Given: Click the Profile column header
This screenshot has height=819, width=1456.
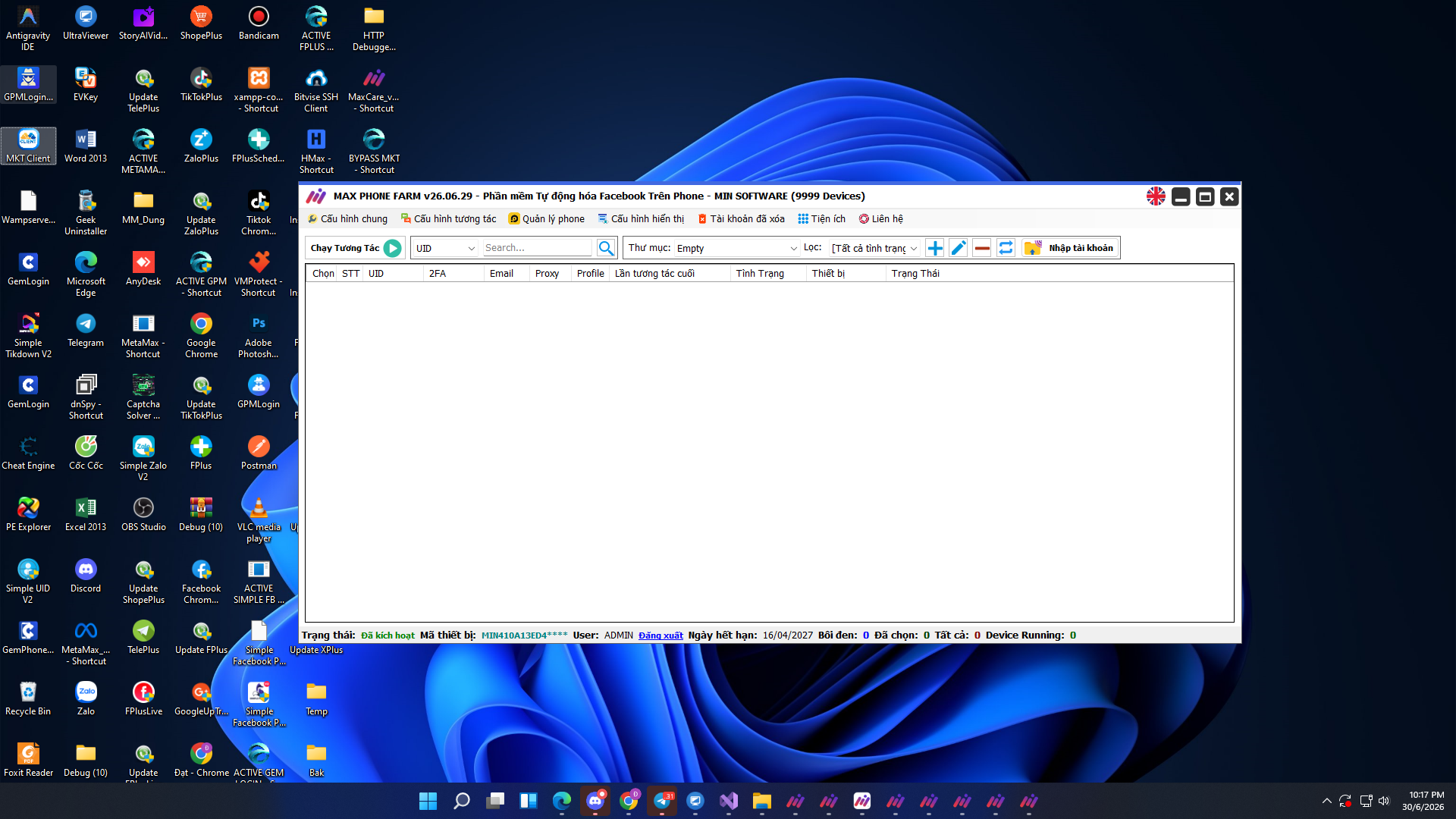Looking at the screenshot, I should tap(590, 274).
